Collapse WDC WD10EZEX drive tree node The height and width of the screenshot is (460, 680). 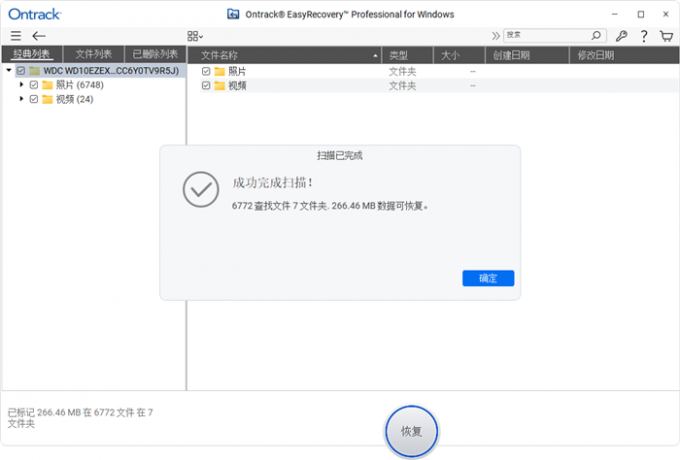tap(9, 70)
